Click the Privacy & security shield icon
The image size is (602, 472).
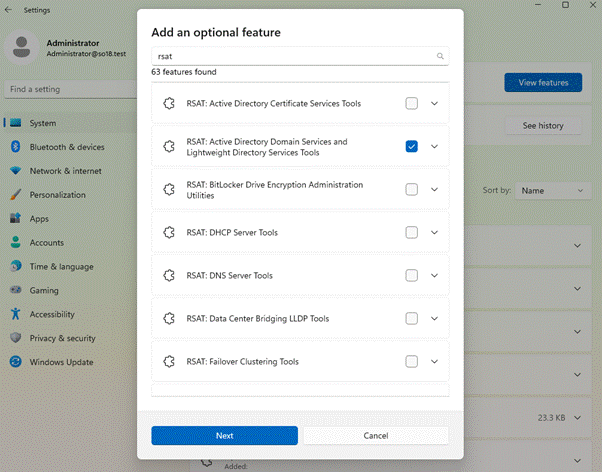(15, 338)
